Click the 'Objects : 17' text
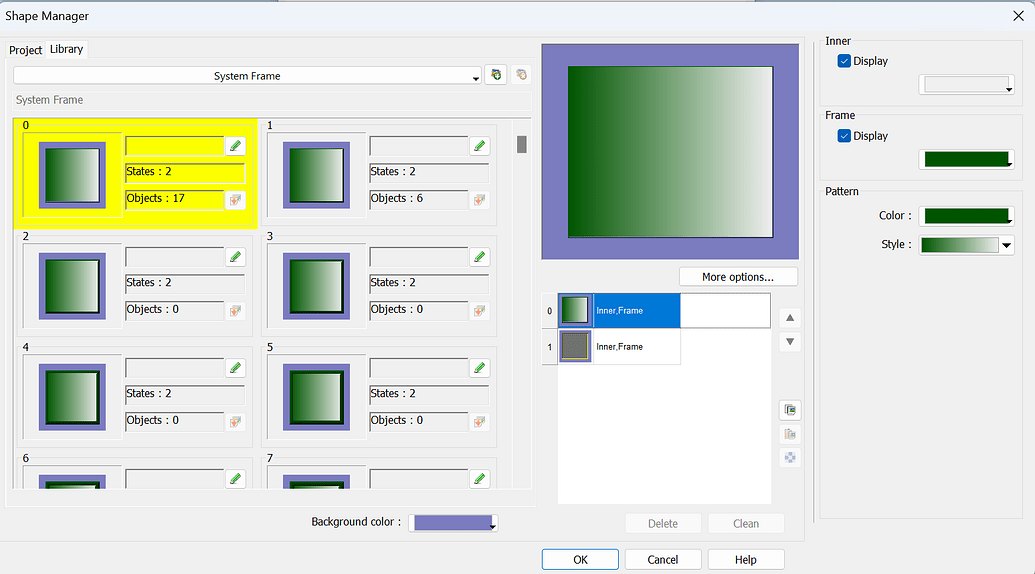The width and height of the screenshot is (1035, 574). pyautogui.click(x=156, y=198)
